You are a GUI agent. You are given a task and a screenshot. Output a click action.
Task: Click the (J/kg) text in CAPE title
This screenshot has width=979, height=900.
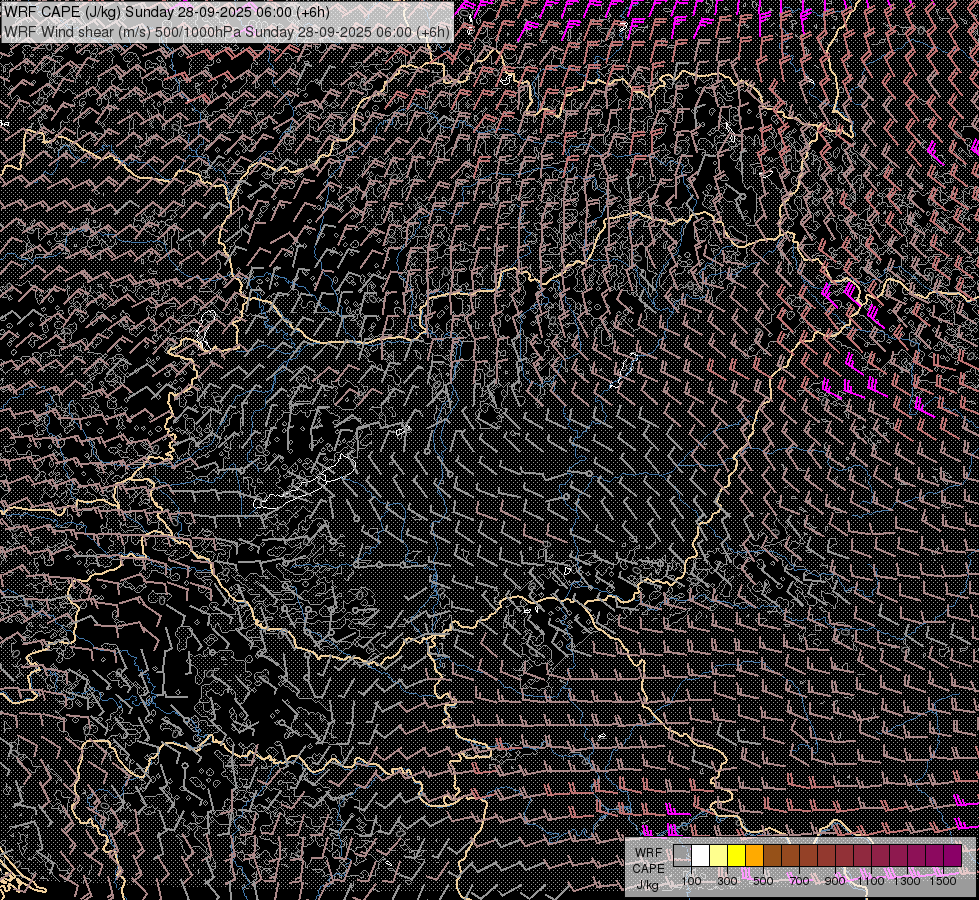tap(102, 12)
